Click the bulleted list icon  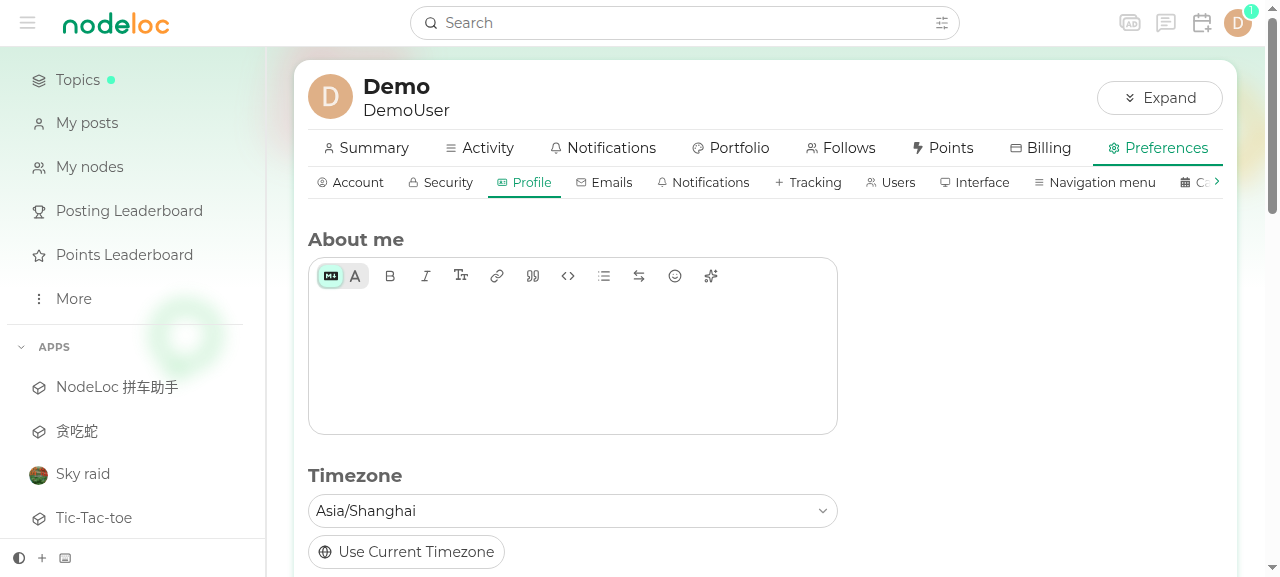pos(604,276)
